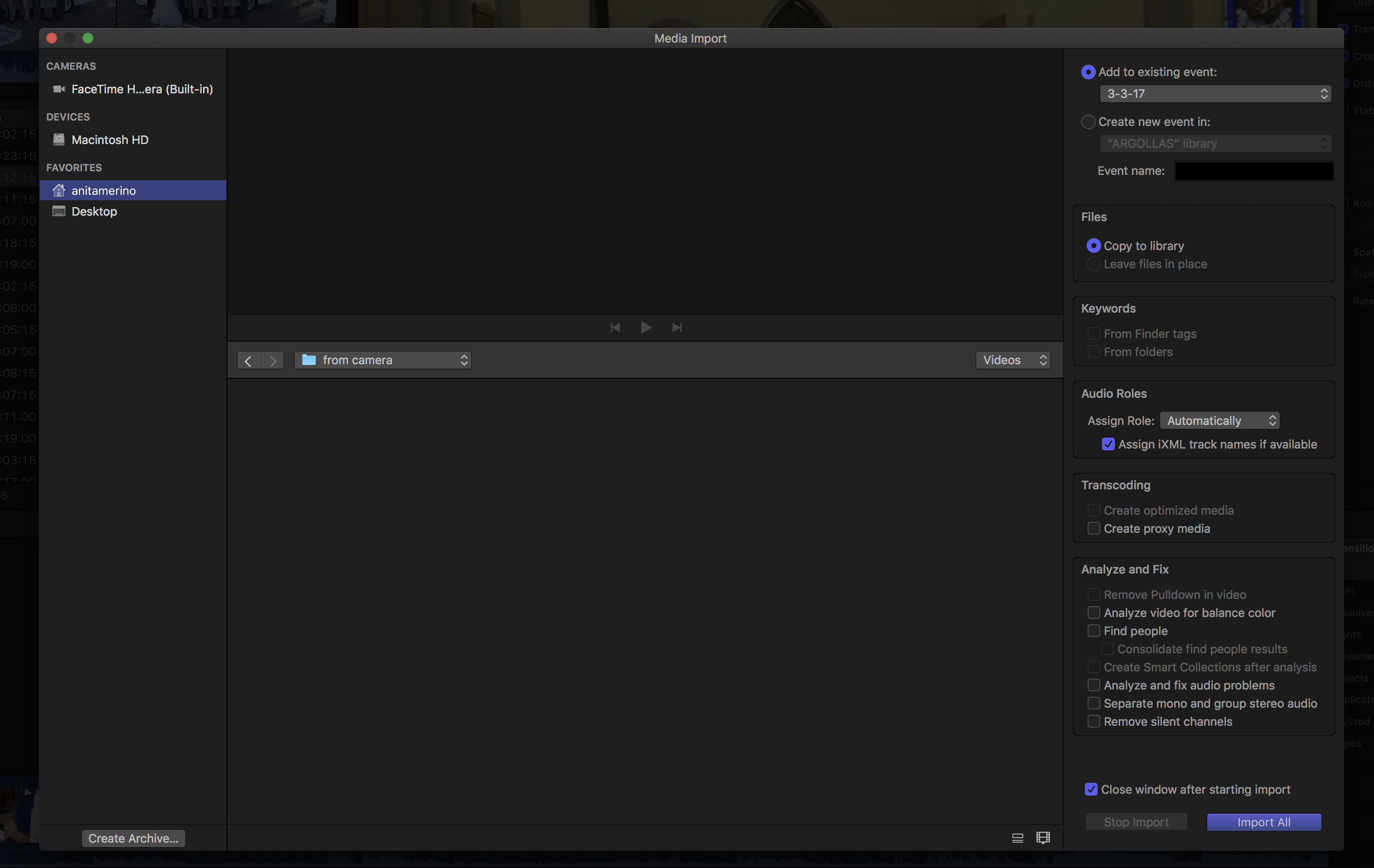Viewport: 1374px width, 868px height.
Task: Switch browser to filmstrip view icon
Action: click(1042, 838)
